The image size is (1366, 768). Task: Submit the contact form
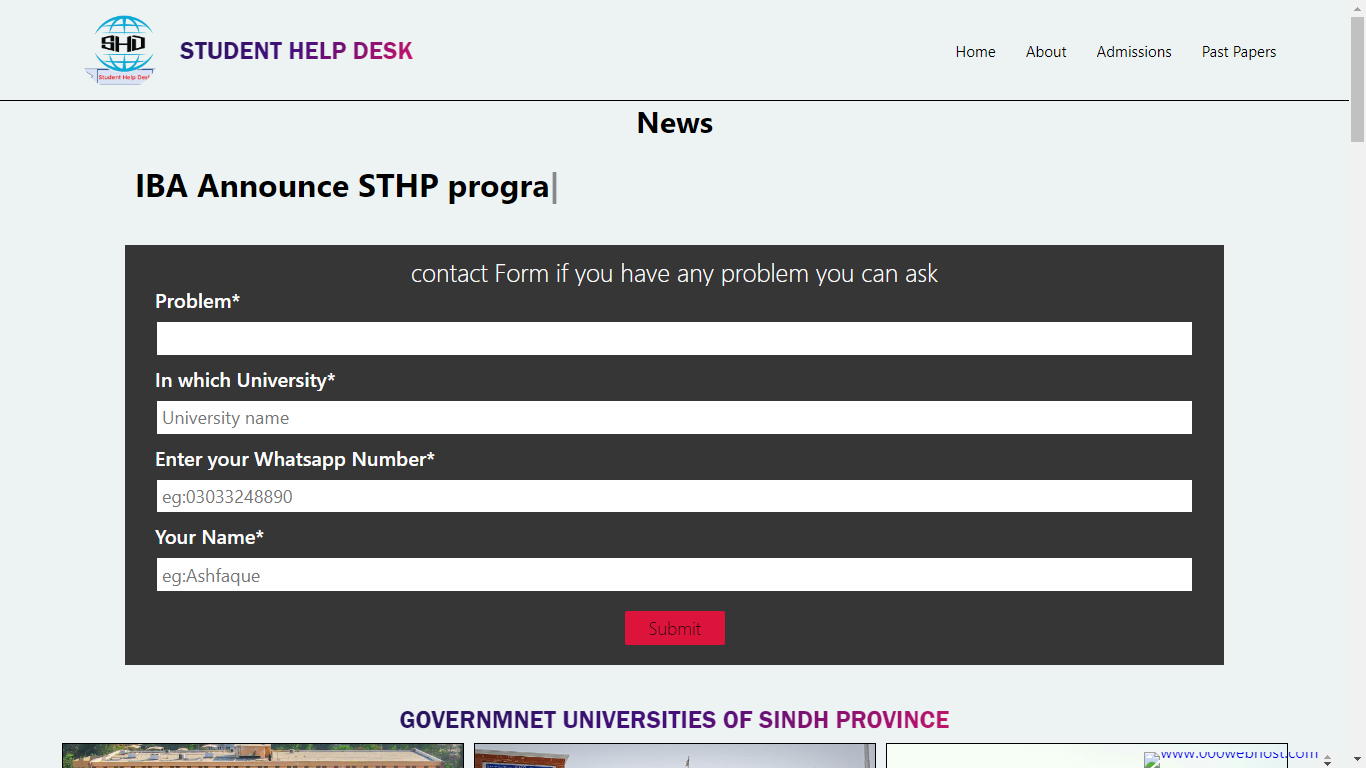coord(675,628)
